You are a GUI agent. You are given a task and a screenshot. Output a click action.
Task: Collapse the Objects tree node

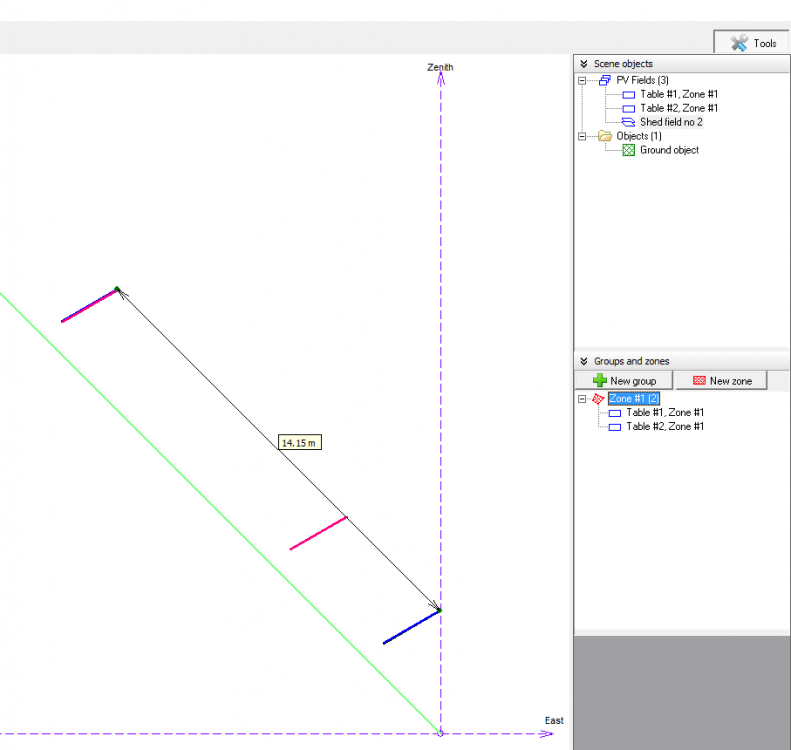tap(582, 136)
